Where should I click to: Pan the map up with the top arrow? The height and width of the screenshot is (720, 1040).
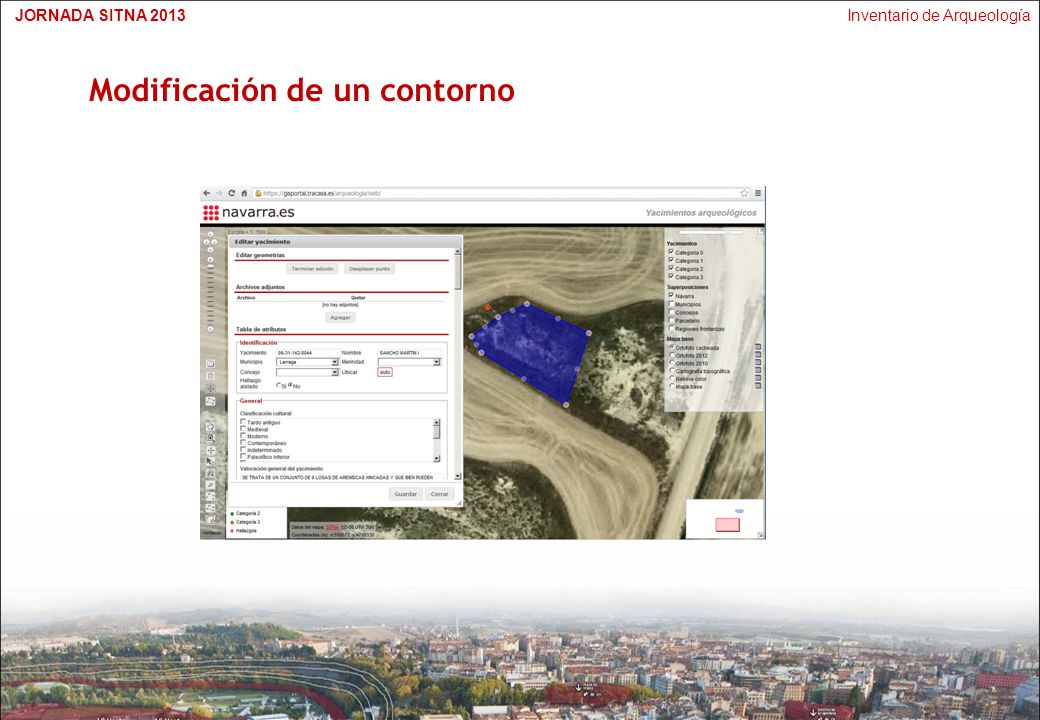210,235
